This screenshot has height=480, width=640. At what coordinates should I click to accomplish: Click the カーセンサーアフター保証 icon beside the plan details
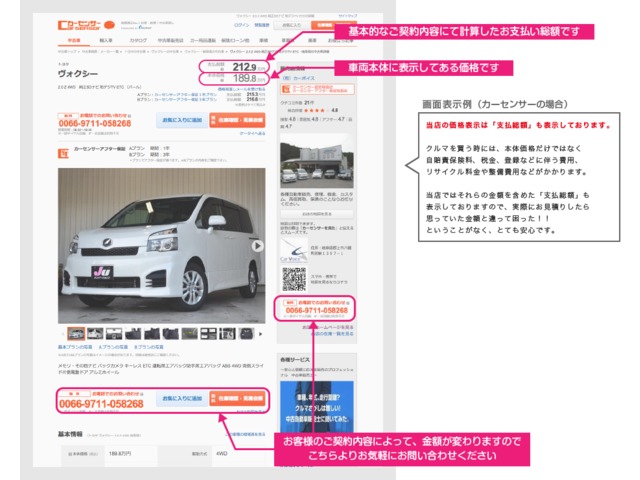pyautogui.click(x=63, y=153)
